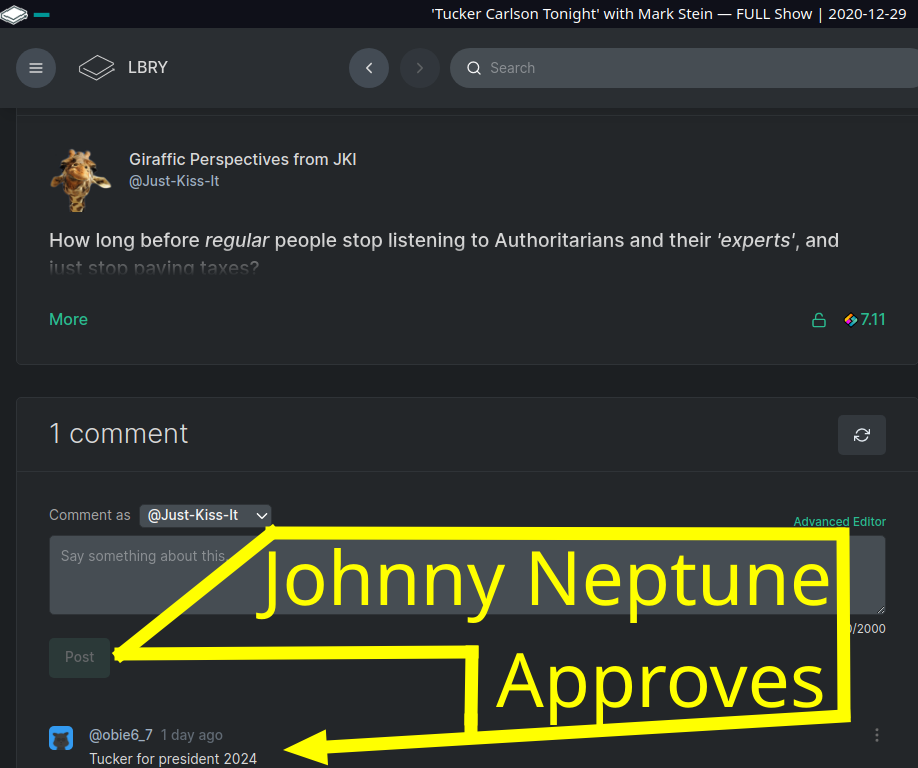Open the three-dot menu on obie6_7 comment
This screenshot has height=768, width=918.
(876, 735)
